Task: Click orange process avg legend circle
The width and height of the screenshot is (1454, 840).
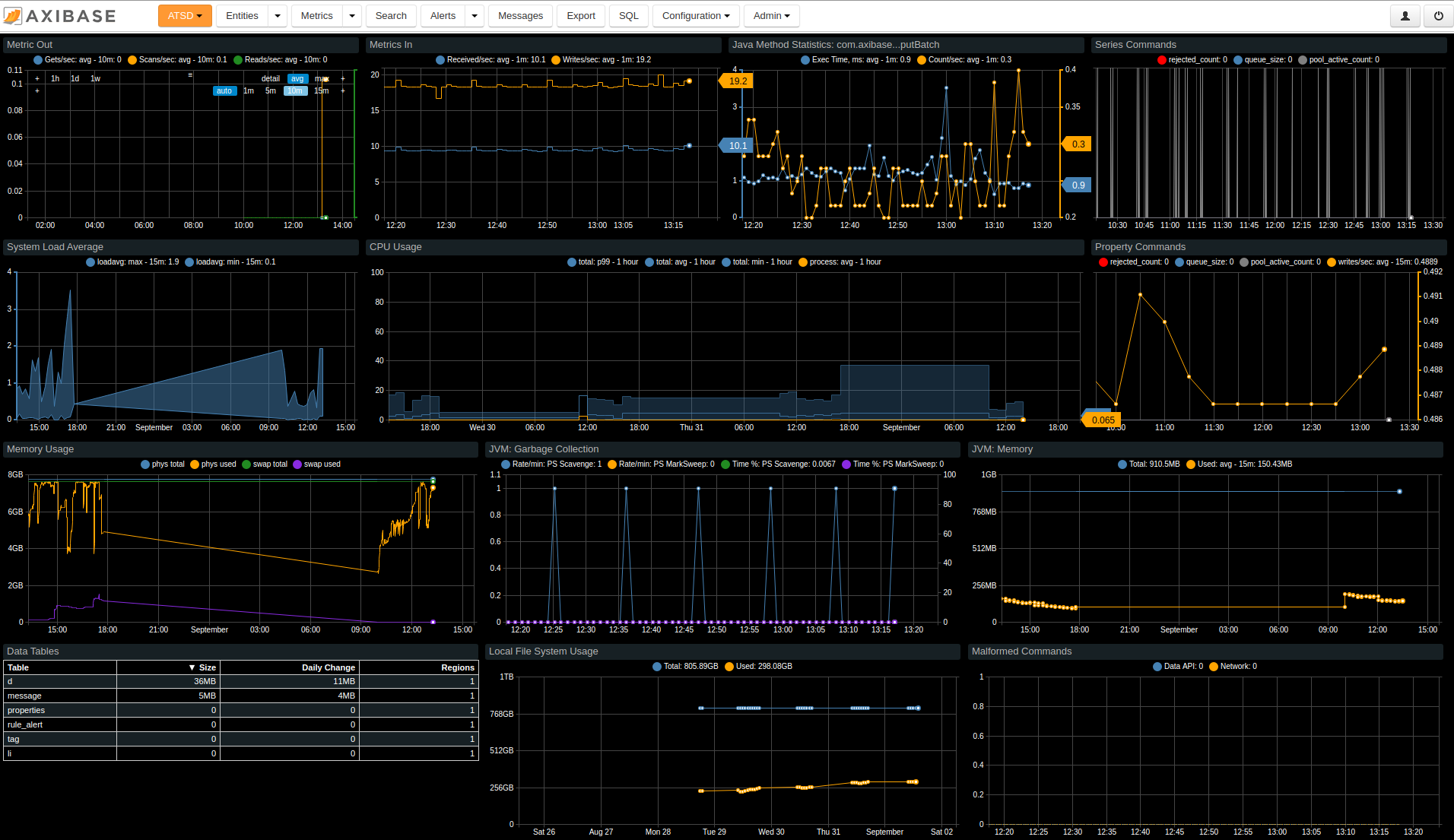Action: pos(803,262)
